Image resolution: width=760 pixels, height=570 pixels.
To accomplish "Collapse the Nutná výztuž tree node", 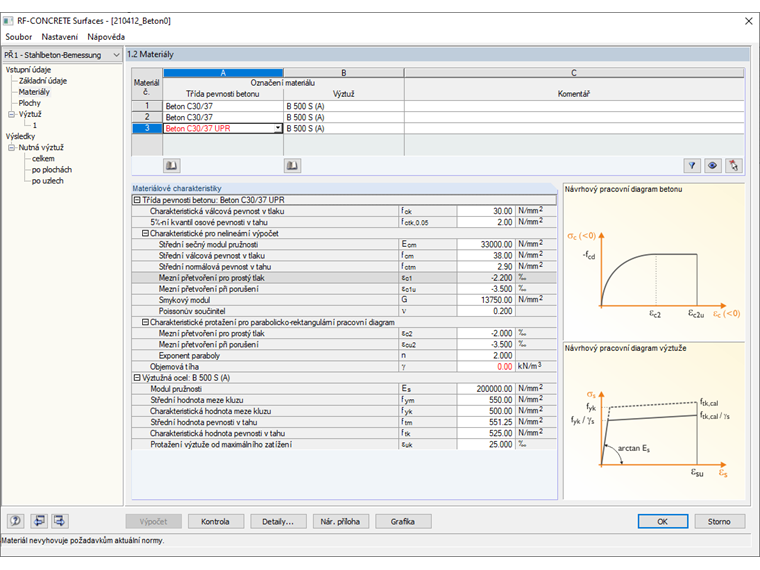I will [x=11, y=147].
